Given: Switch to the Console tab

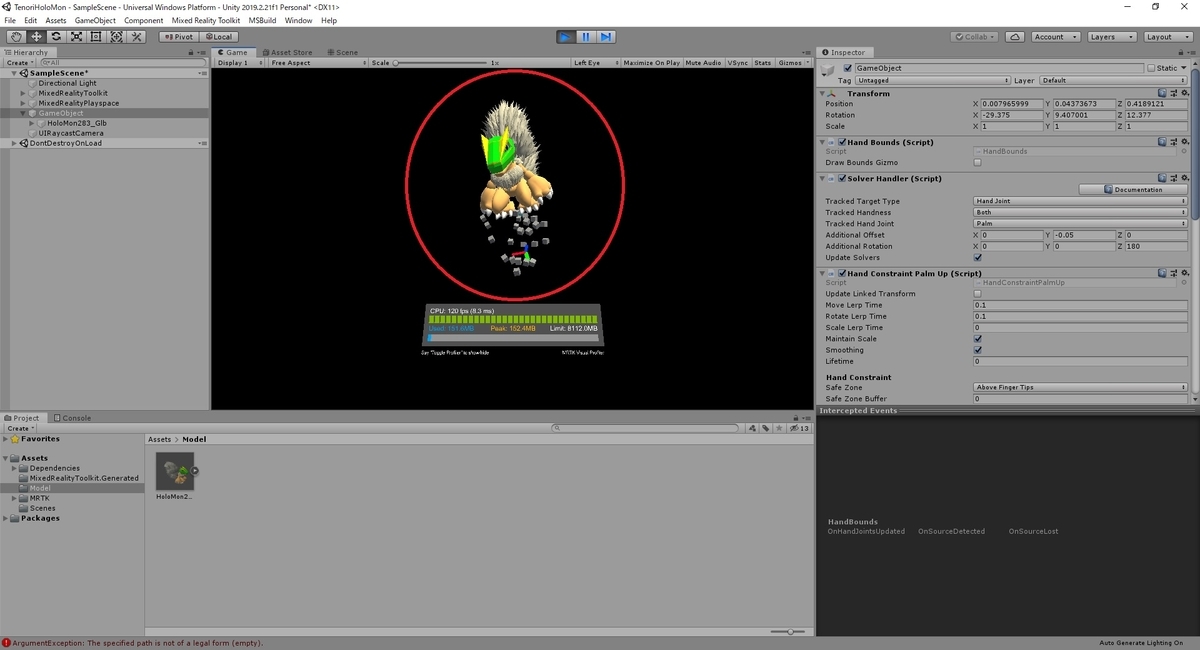Looking at the screenshot, I should 72,418.
